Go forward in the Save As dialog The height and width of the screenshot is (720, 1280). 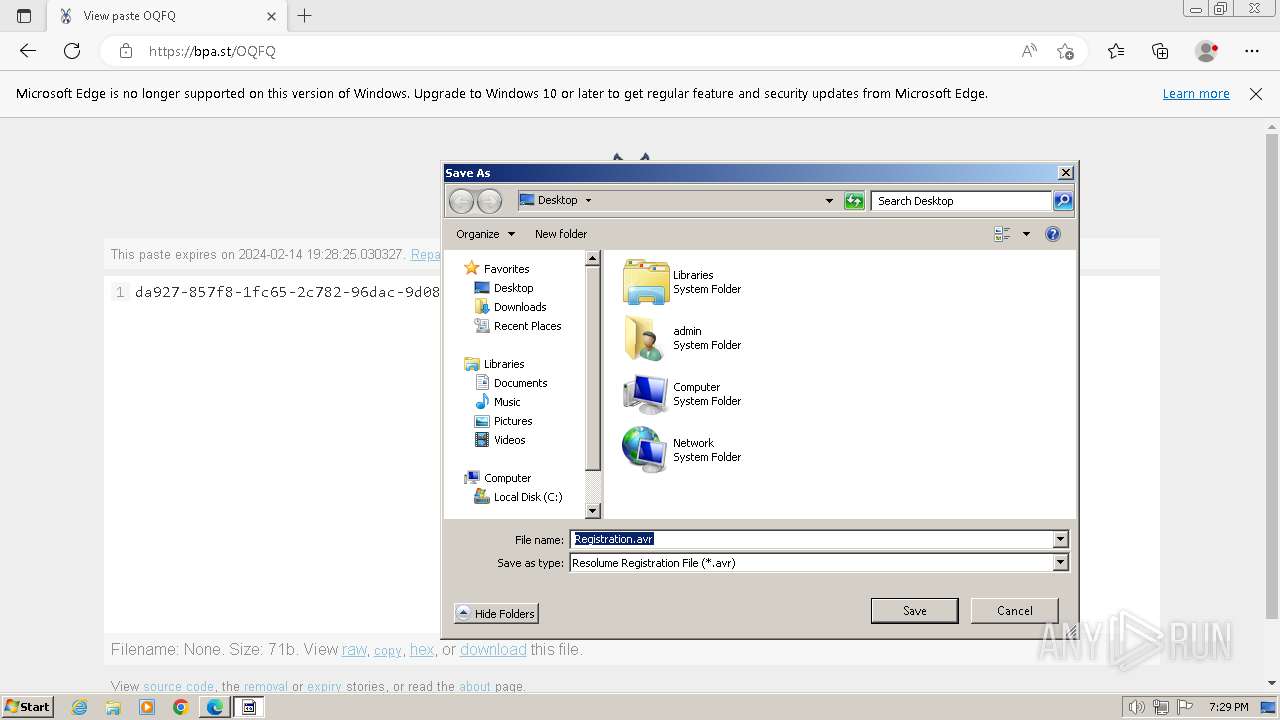[x=489, y=201]
